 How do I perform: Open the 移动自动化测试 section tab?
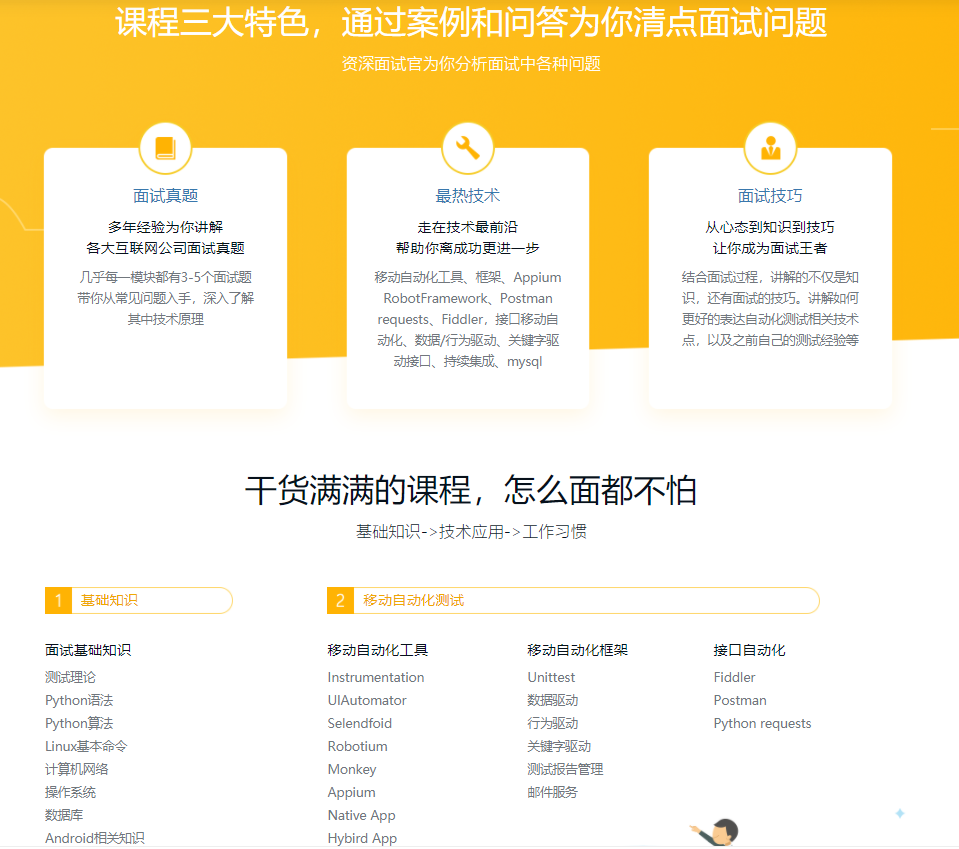point(413,600)
